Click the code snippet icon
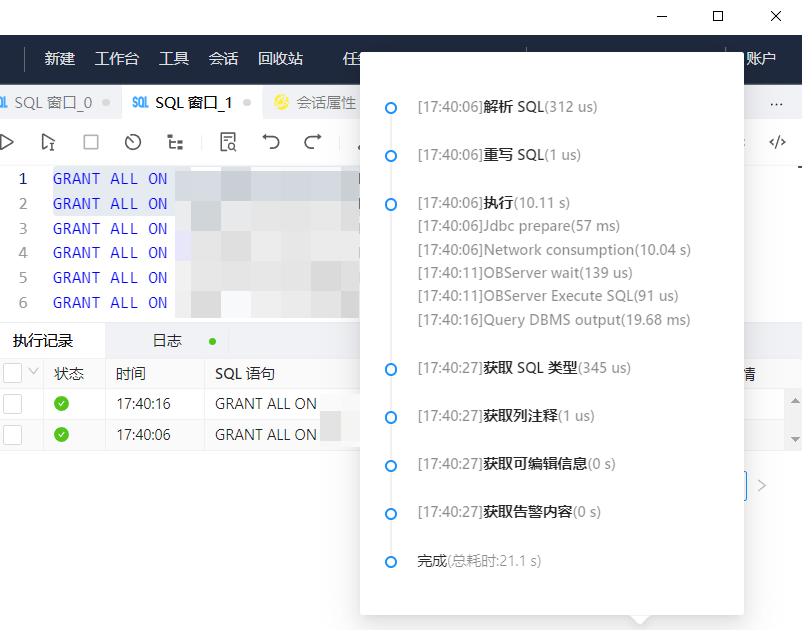 click(777, 142)
